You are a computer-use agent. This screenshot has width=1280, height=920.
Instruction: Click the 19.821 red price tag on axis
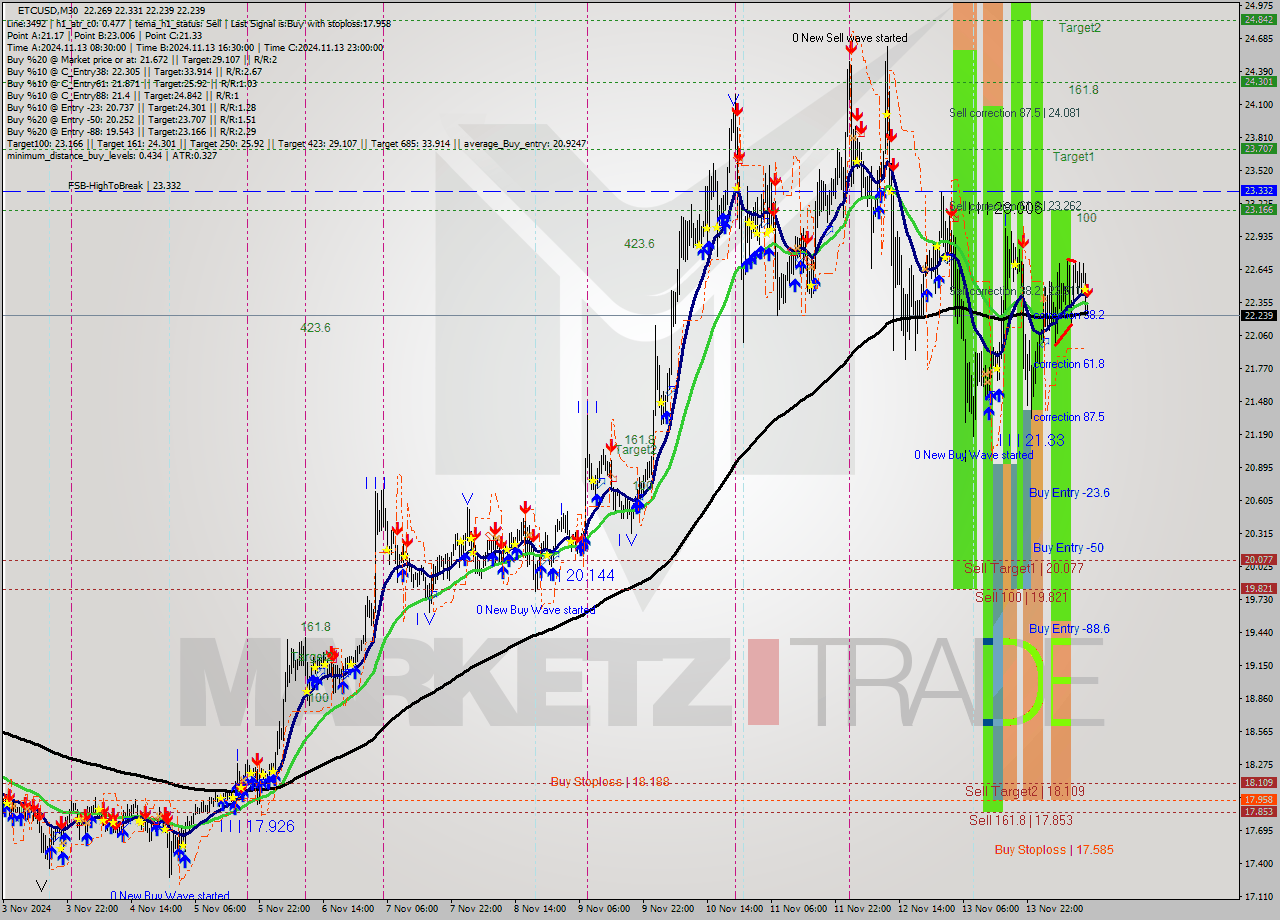1258,589
